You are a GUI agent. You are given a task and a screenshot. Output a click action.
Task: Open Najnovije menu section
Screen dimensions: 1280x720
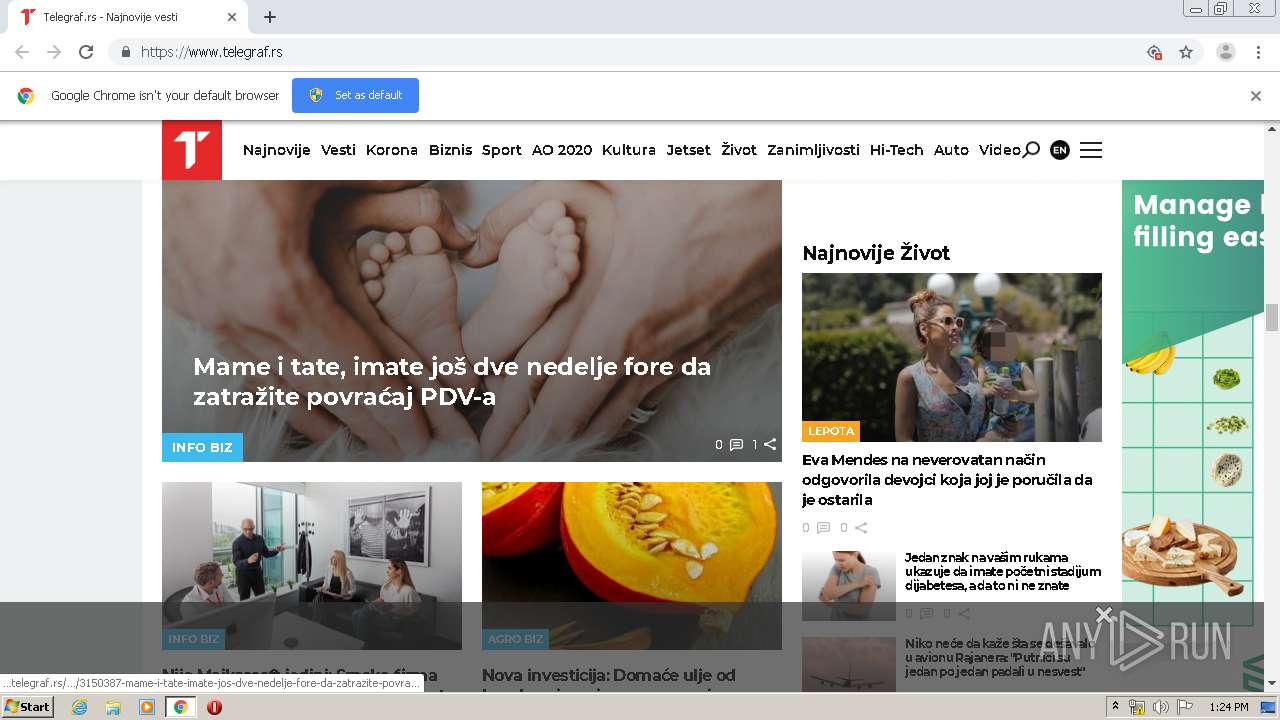tap(277, 150)
